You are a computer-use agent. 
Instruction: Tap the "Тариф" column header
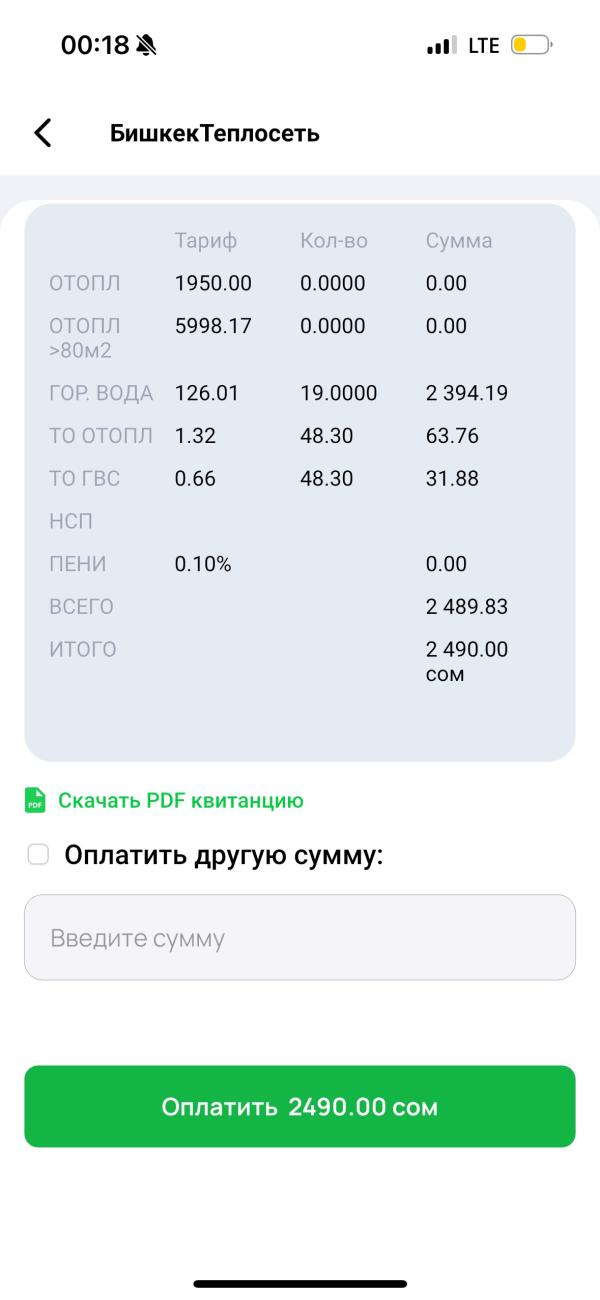click(205, 241)
